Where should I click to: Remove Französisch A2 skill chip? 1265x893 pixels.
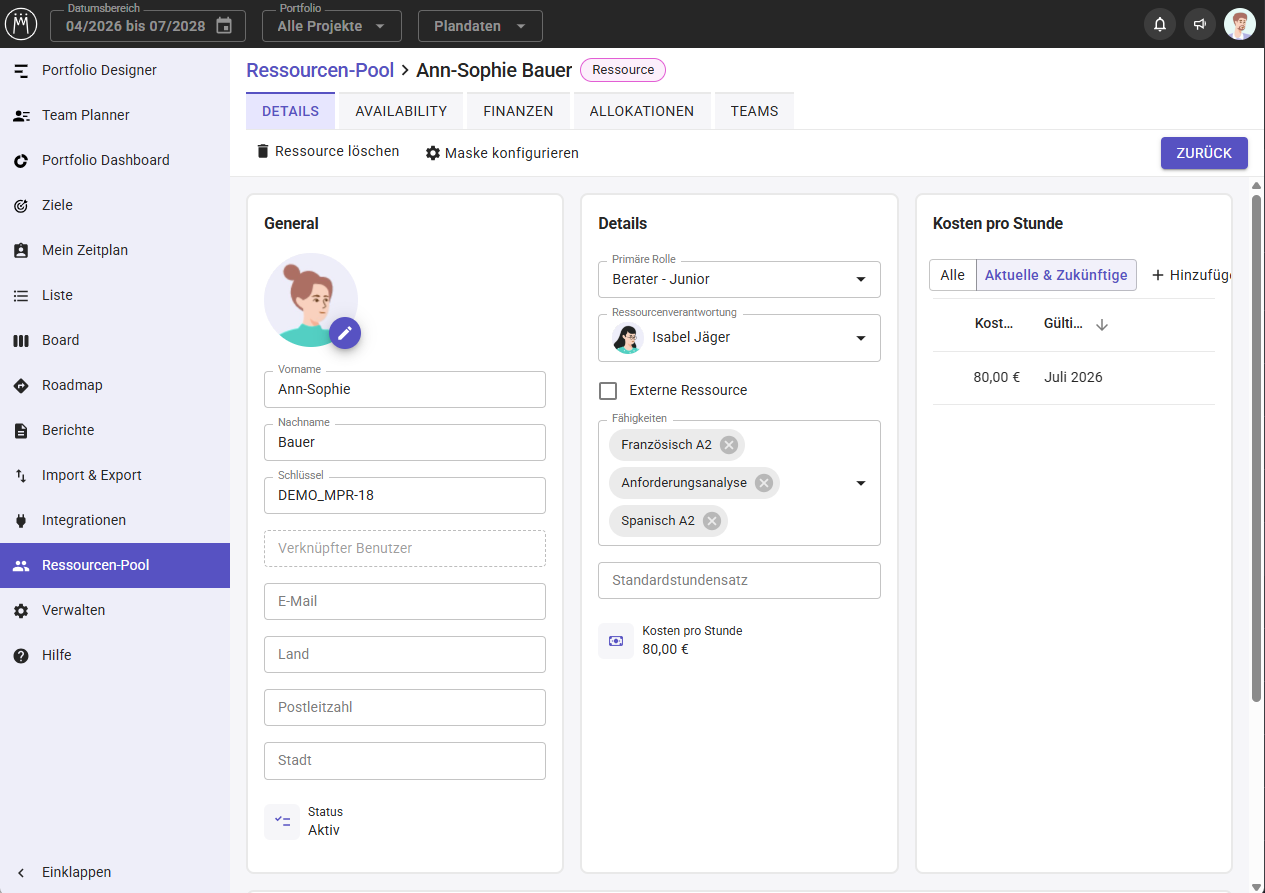click(x=729, y=445)
